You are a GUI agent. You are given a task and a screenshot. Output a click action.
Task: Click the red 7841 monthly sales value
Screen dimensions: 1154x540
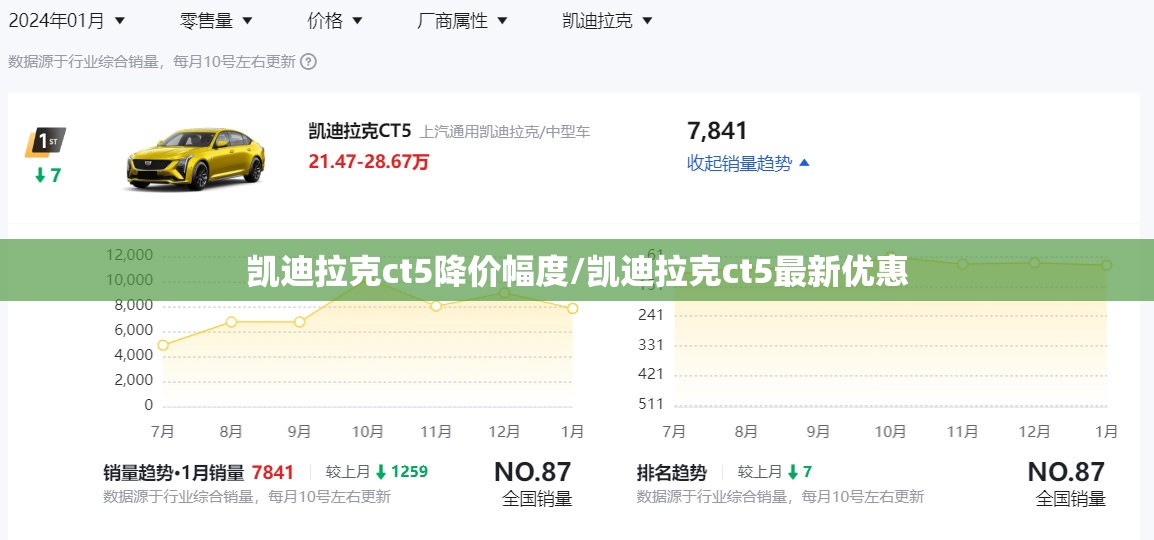tap(273, 472)
